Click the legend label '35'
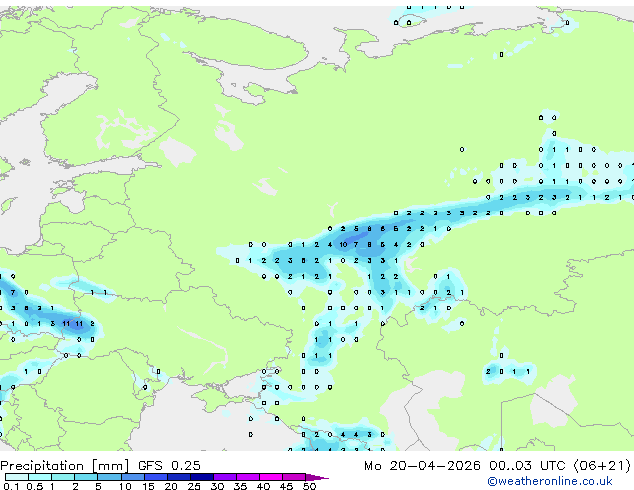 point(240,486)
